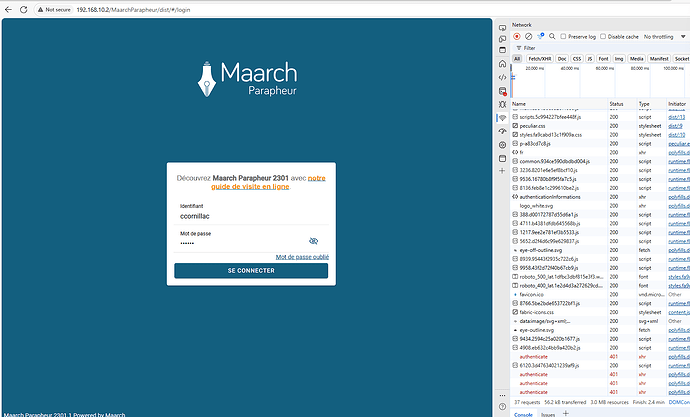Filter requests by Img type

[x=619, y=59]
